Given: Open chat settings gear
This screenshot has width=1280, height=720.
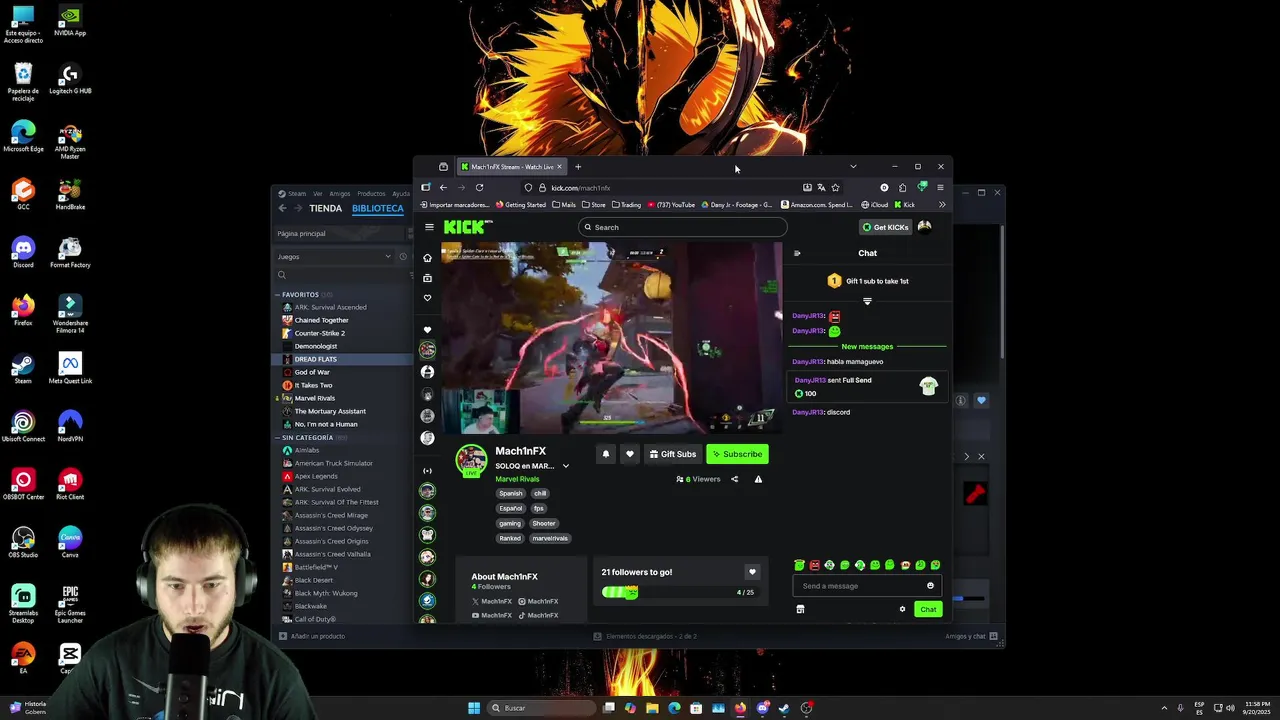Looking at the screenshot, I should tap(902, 609).
